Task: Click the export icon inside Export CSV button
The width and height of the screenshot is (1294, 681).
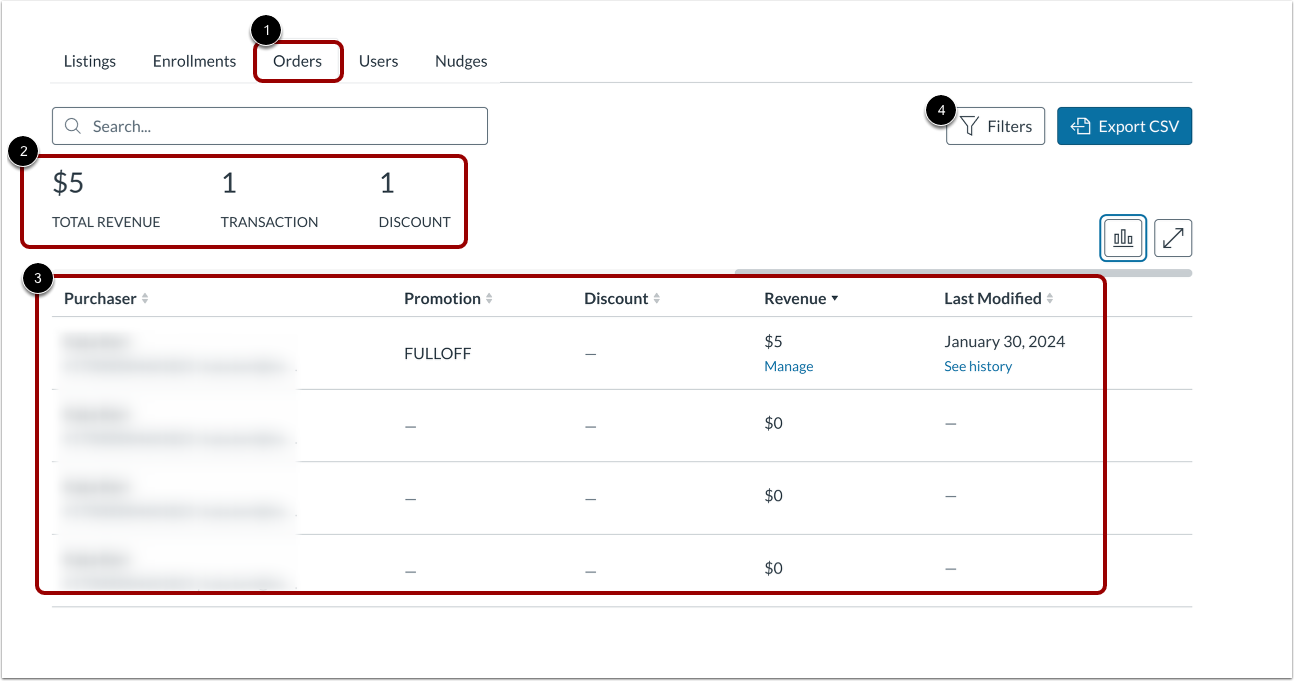Action: 1080,126
